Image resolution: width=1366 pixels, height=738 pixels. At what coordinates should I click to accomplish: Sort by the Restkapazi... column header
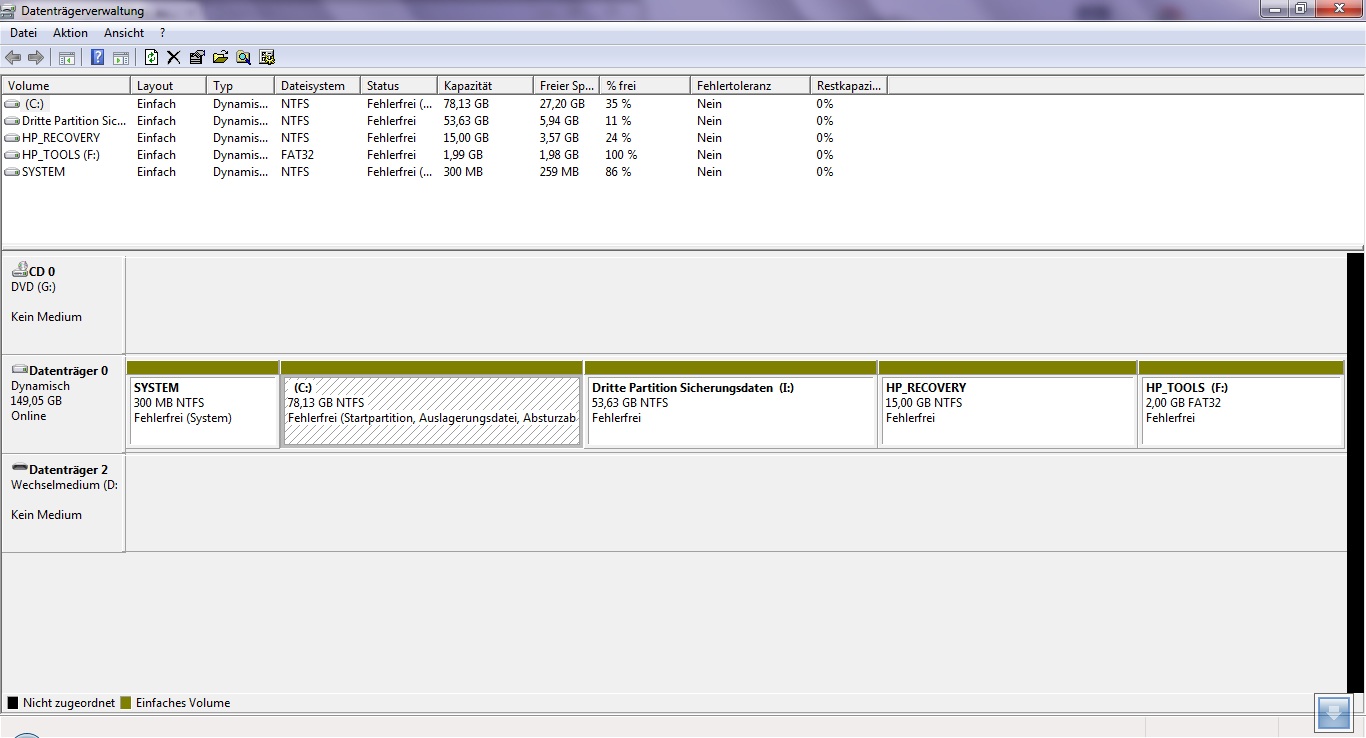849,86
